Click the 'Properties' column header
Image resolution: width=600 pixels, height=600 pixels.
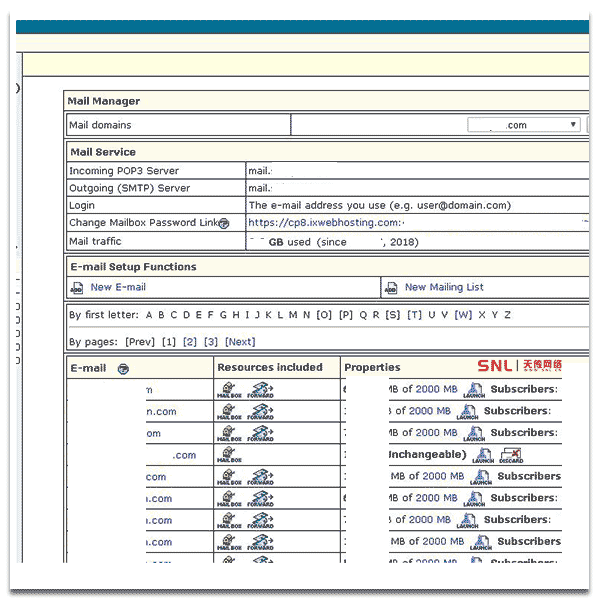point(372,367)
